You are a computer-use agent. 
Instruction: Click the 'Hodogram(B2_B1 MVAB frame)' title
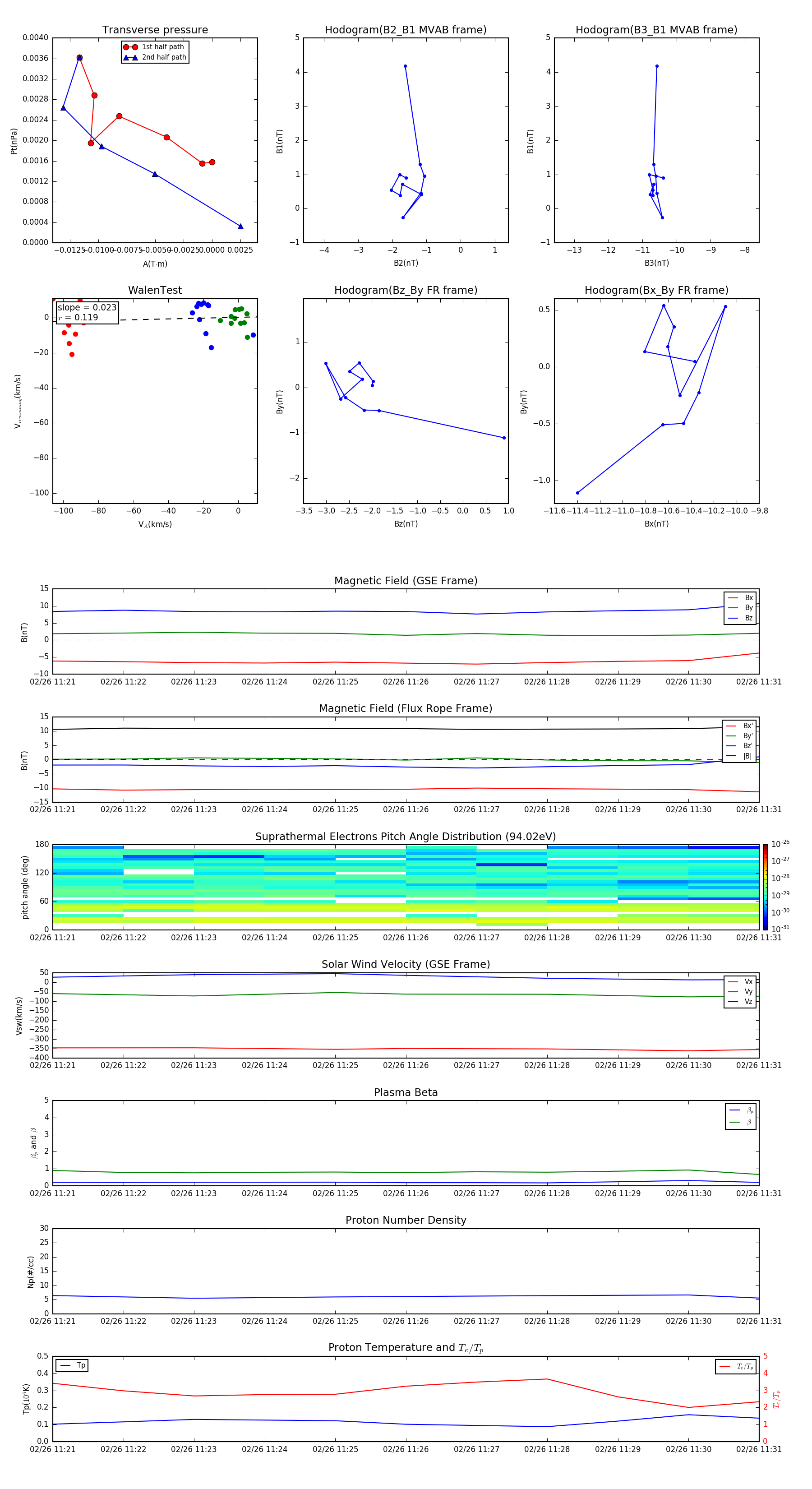pos(406,30)
